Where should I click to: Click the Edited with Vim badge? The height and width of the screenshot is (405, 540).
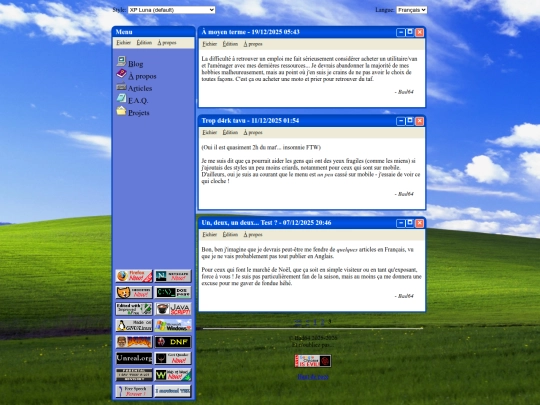point(134,309)
